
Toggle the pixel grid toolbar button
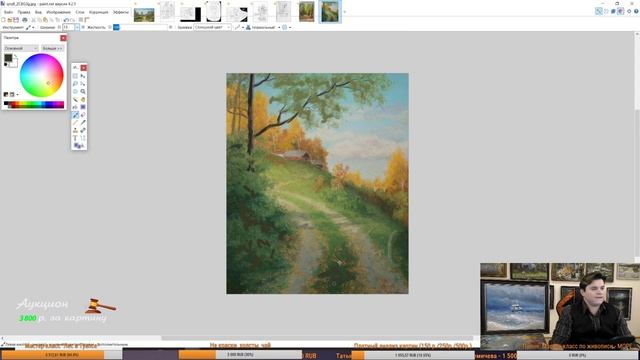(80, 20)
